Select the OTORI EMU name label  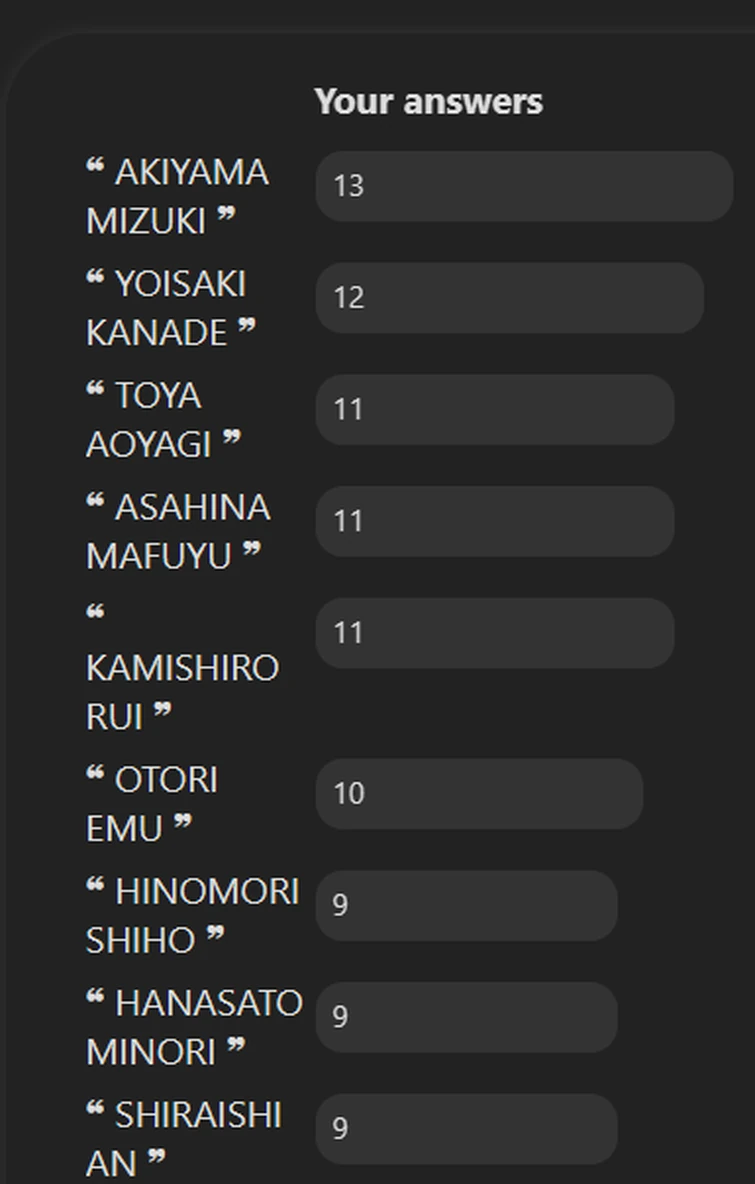pyautogui.click(x=151, y=803)
